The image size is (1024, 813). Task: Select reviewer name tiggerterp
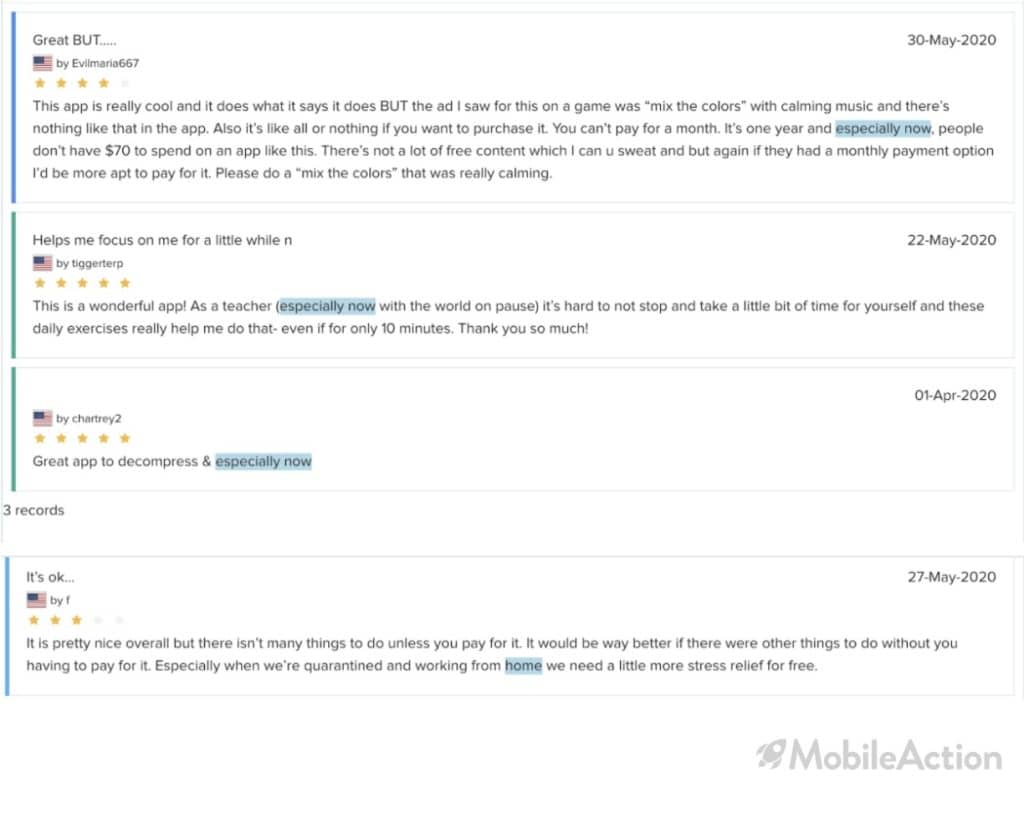pyautogui.click(x=97, y=263)
